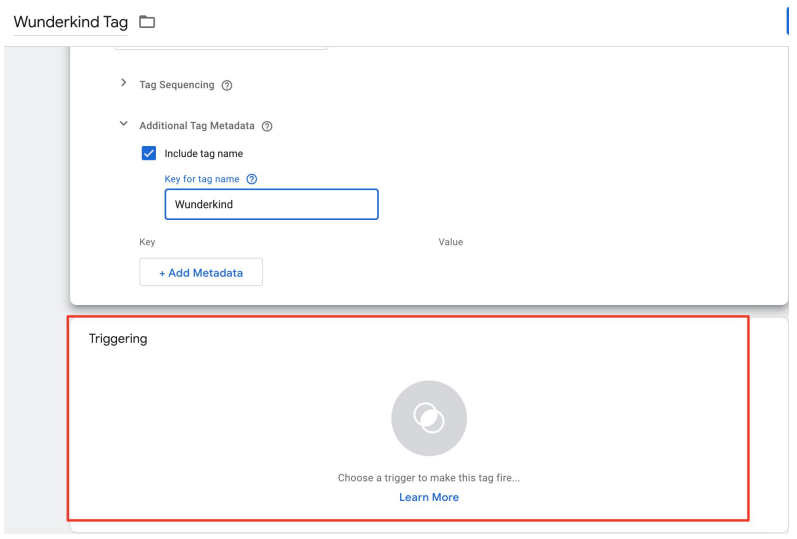Expand the Tag Sequencing chevron
This screenshot has height=539, width=797.
pos(124,82)
